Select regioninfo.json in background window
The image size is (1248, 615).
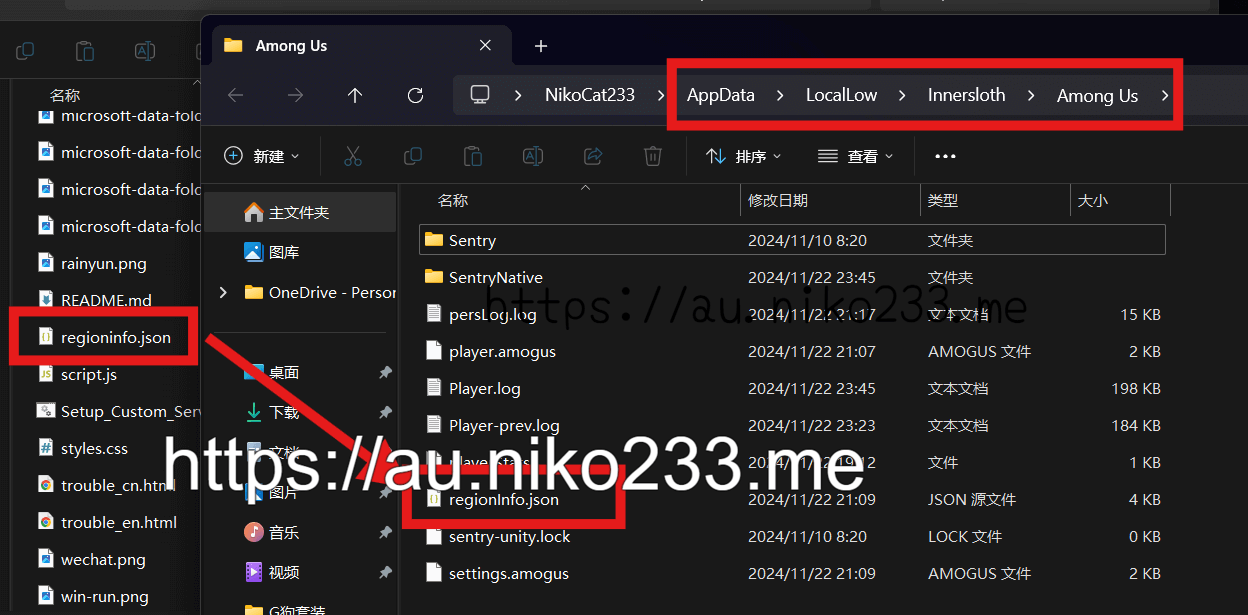tap(103, 337)
